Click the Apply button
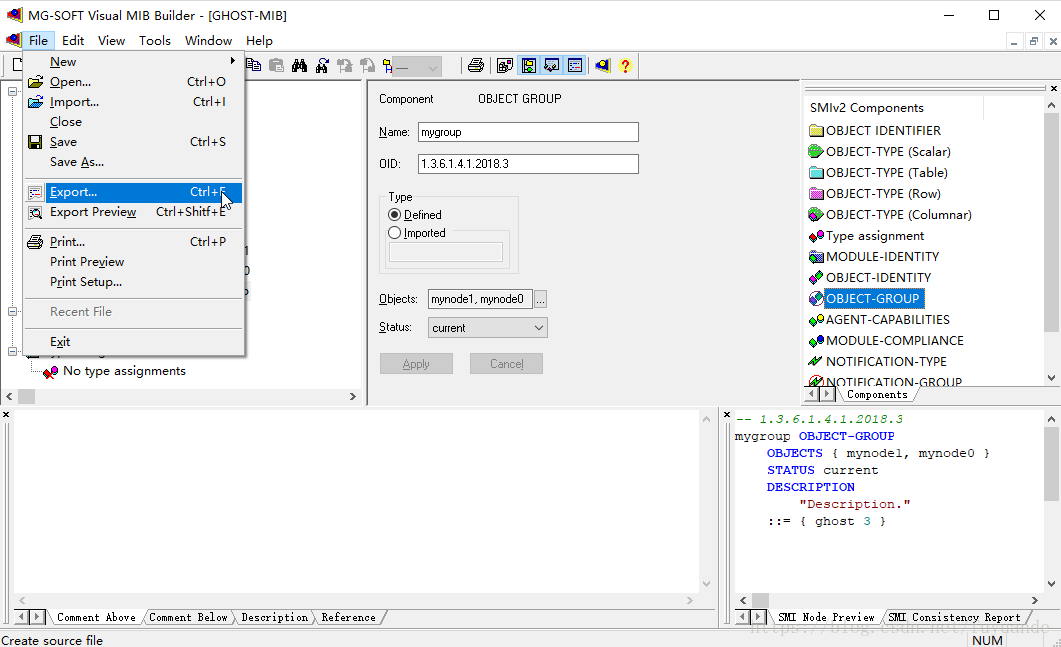1061x647 pixels. pos(416,364)
